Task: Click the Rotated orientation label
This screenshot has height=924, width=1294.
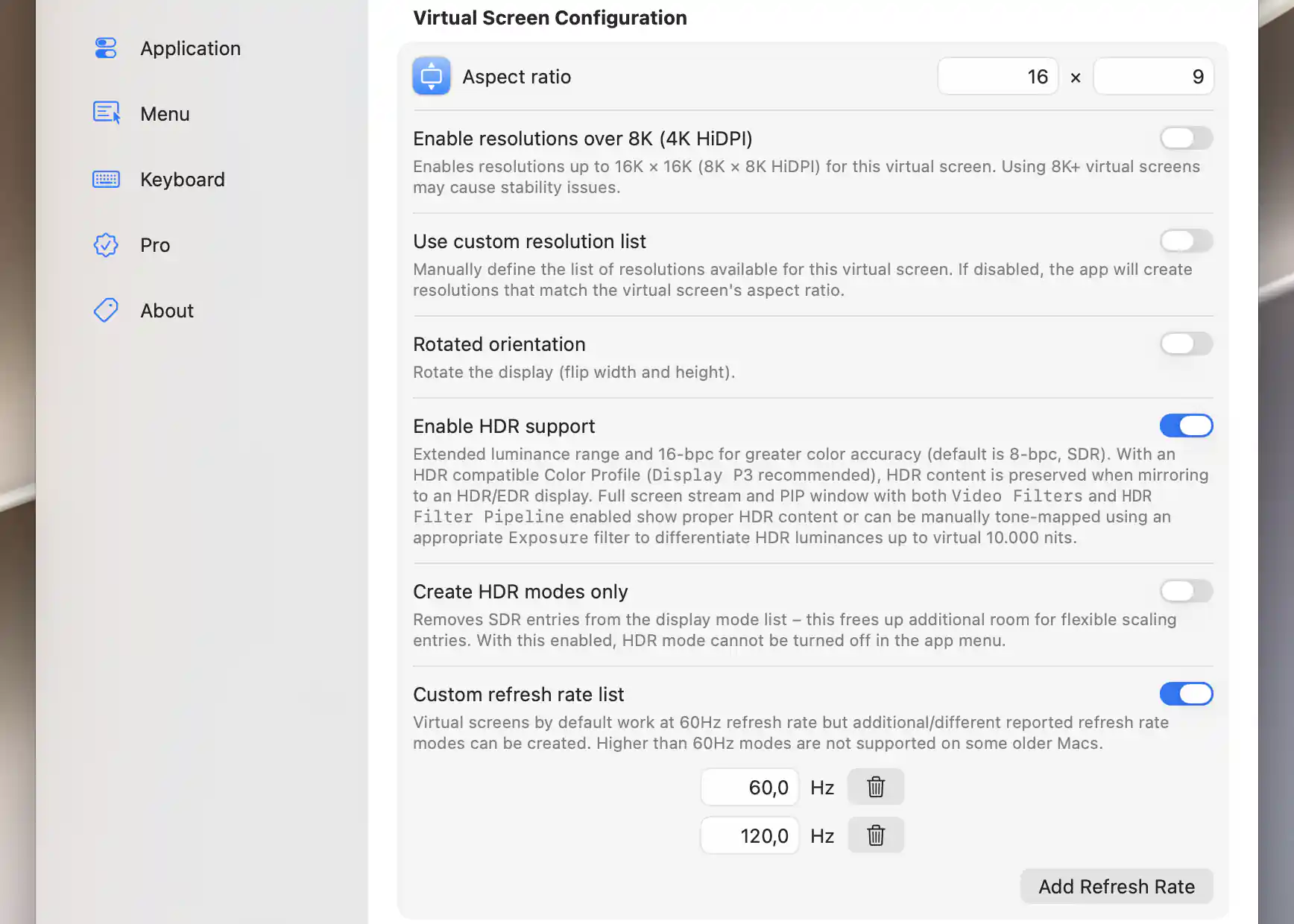Action: (499, 344)
